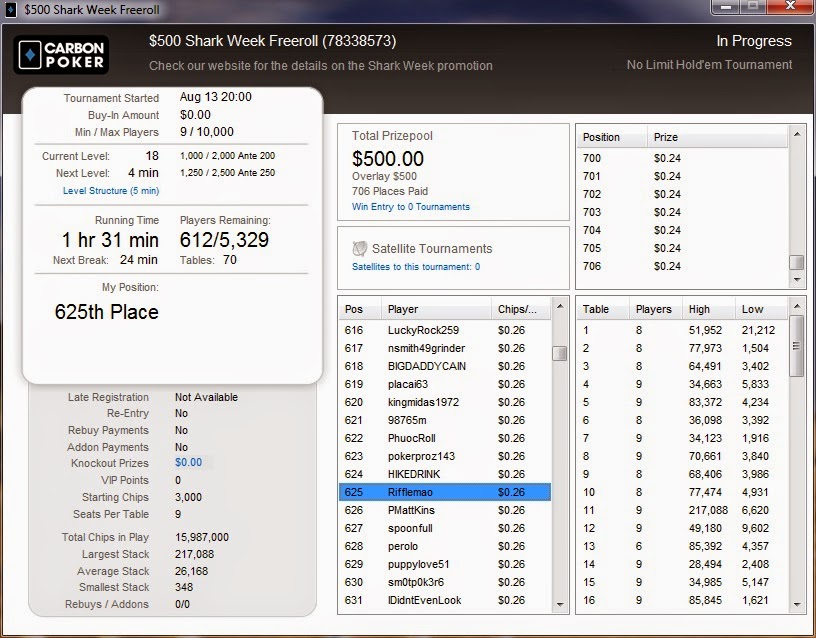Select player kingmidas1972 row

pos(445,402)
